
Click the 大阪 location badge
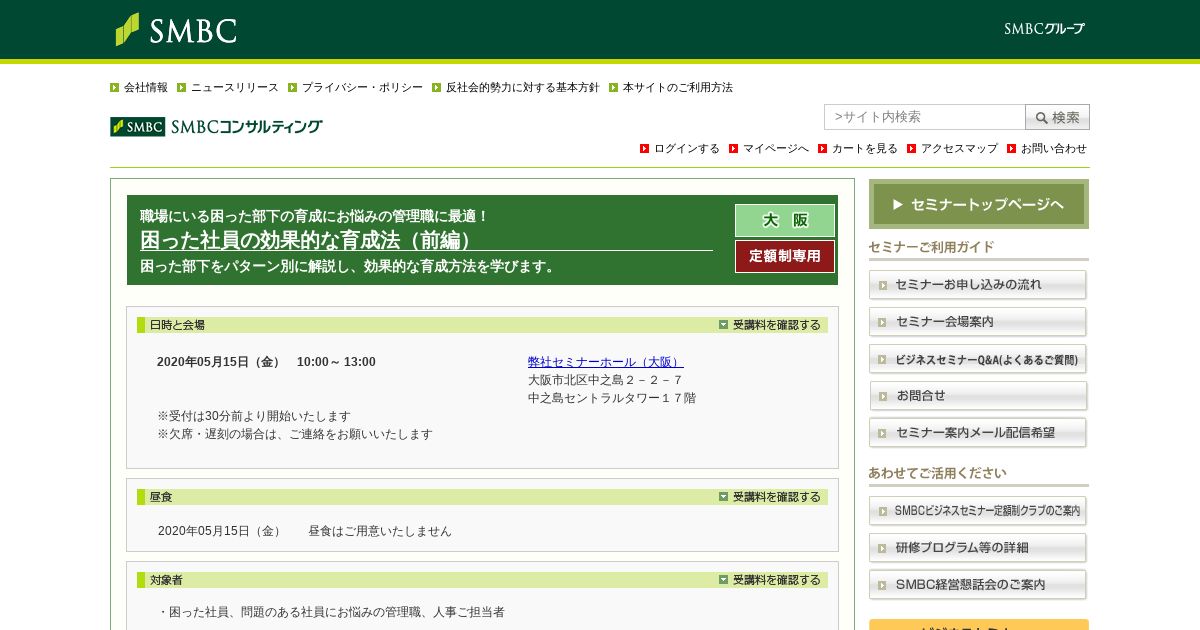coord(785,220)
